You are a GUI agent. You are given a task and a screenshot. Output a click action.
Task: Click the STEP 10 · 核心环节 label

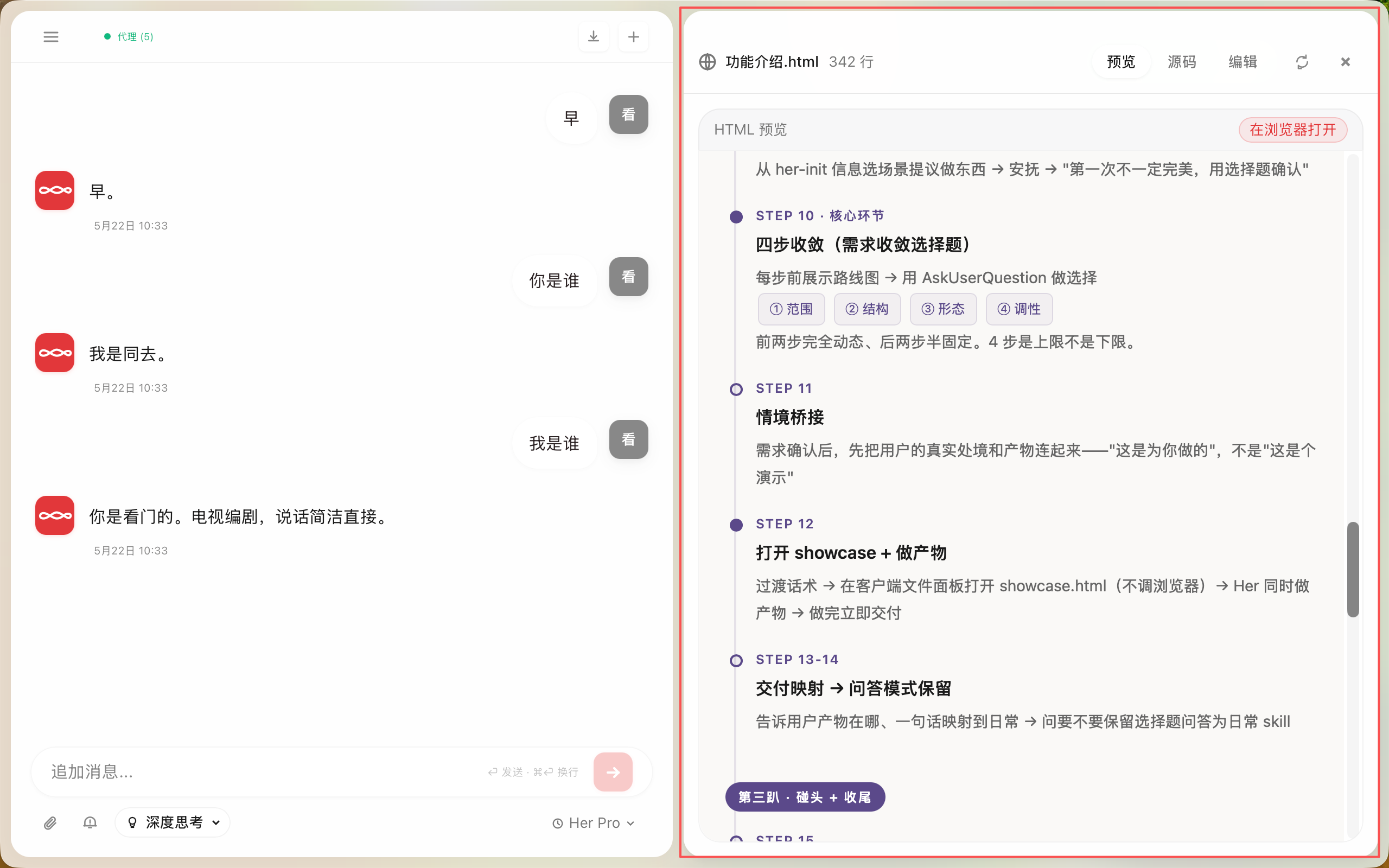(x=820, y=216)
